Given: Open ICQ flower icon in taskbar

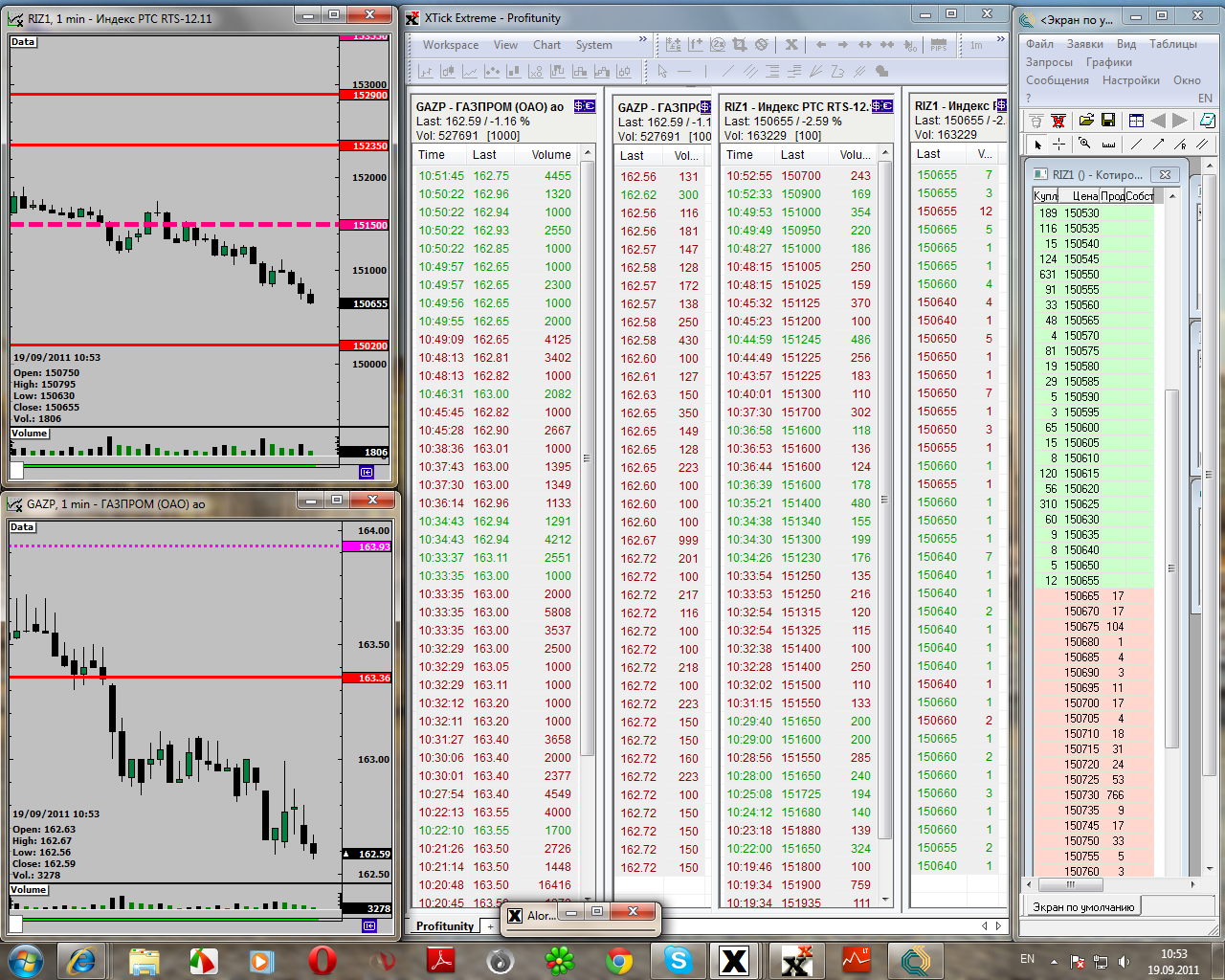Looking at the screenshot, I should click(560, 960).
